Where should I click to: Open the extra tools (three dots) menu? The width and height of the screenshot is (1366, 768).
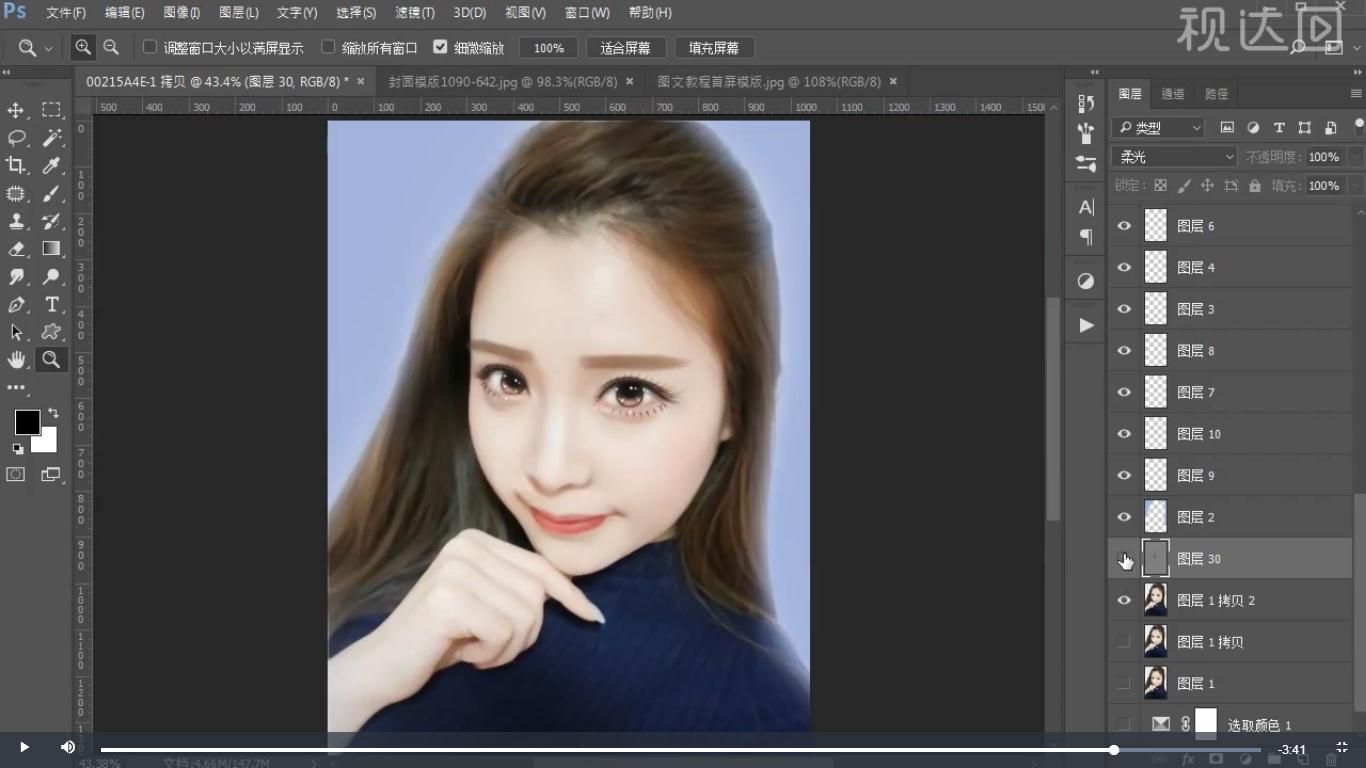(16, 387)
